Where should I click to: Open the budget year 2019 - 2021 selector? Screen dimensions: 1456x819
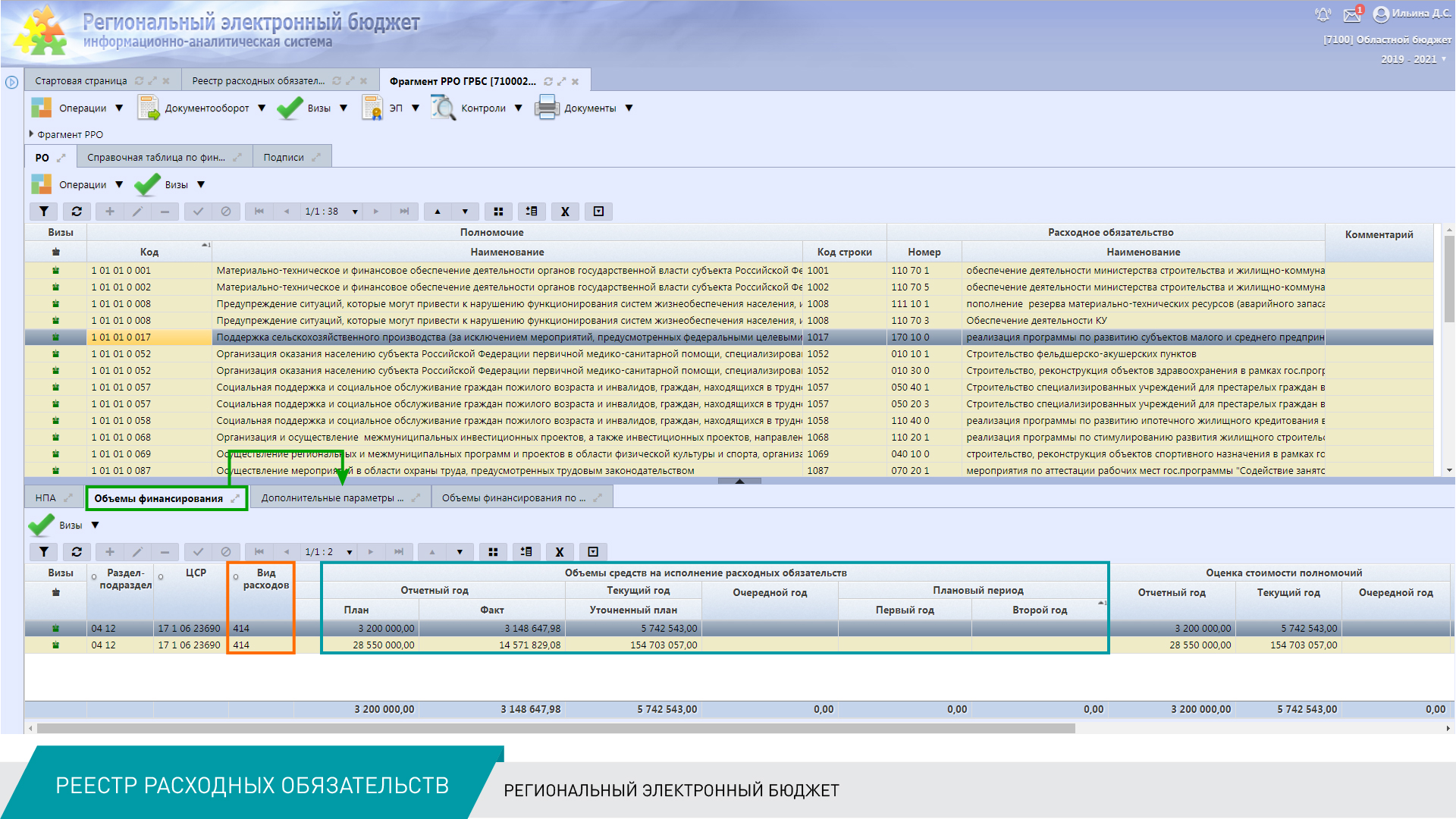click(x=1414, y=59)
